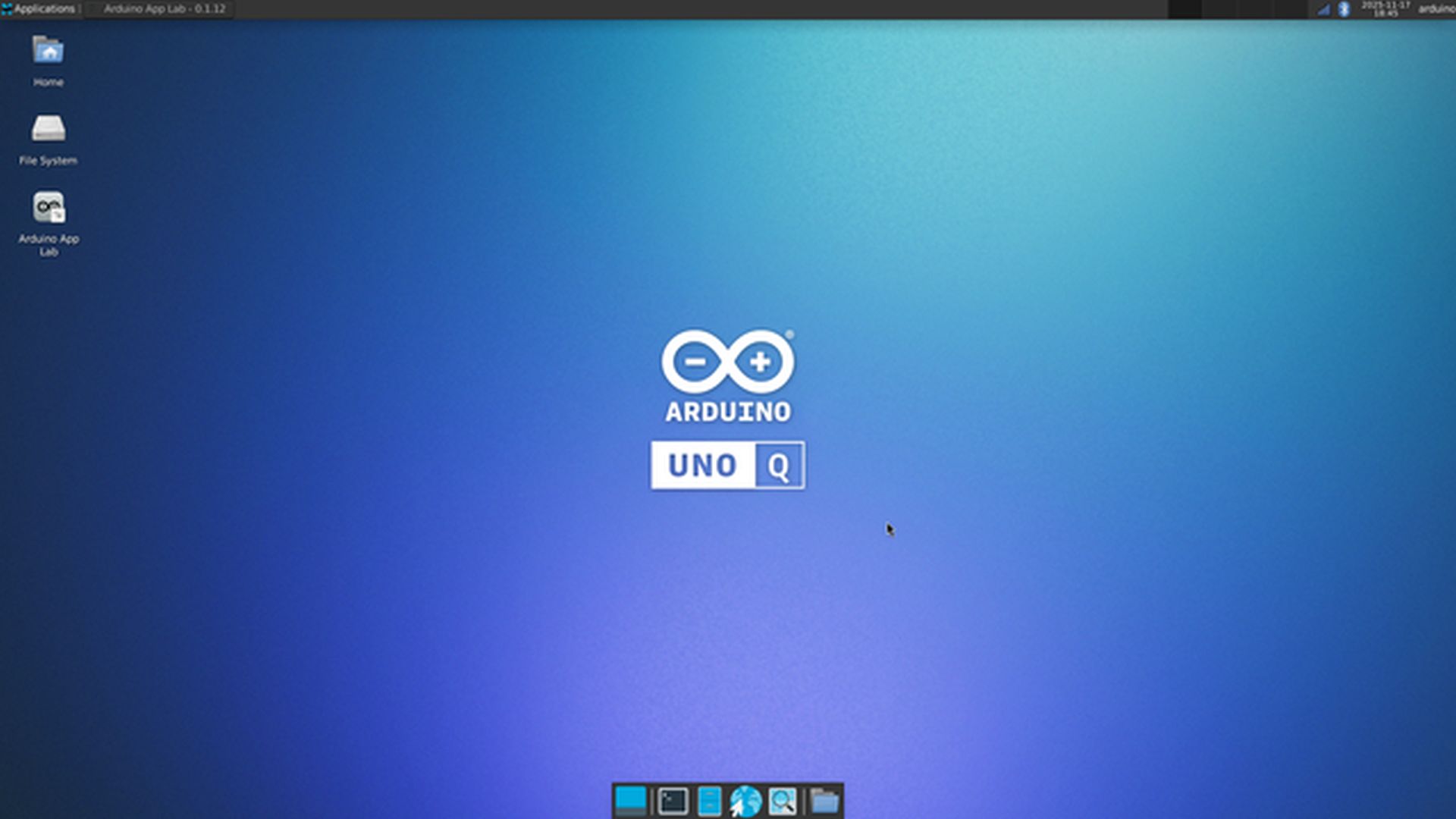Select the Home desktop icon
Image resolution: width=1456 pixels, height=819 pixels.
pyautogui.click(x=48, y=52)
